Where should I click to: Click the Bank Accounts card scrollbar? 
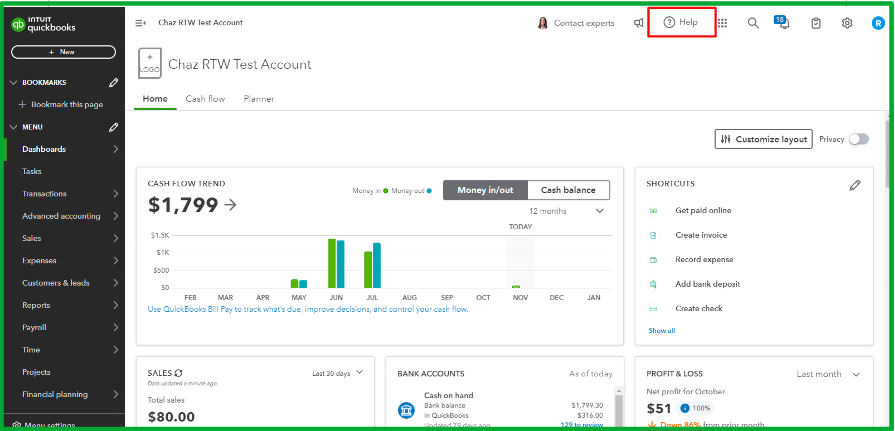pyautogui.click(x=618, y=406)
